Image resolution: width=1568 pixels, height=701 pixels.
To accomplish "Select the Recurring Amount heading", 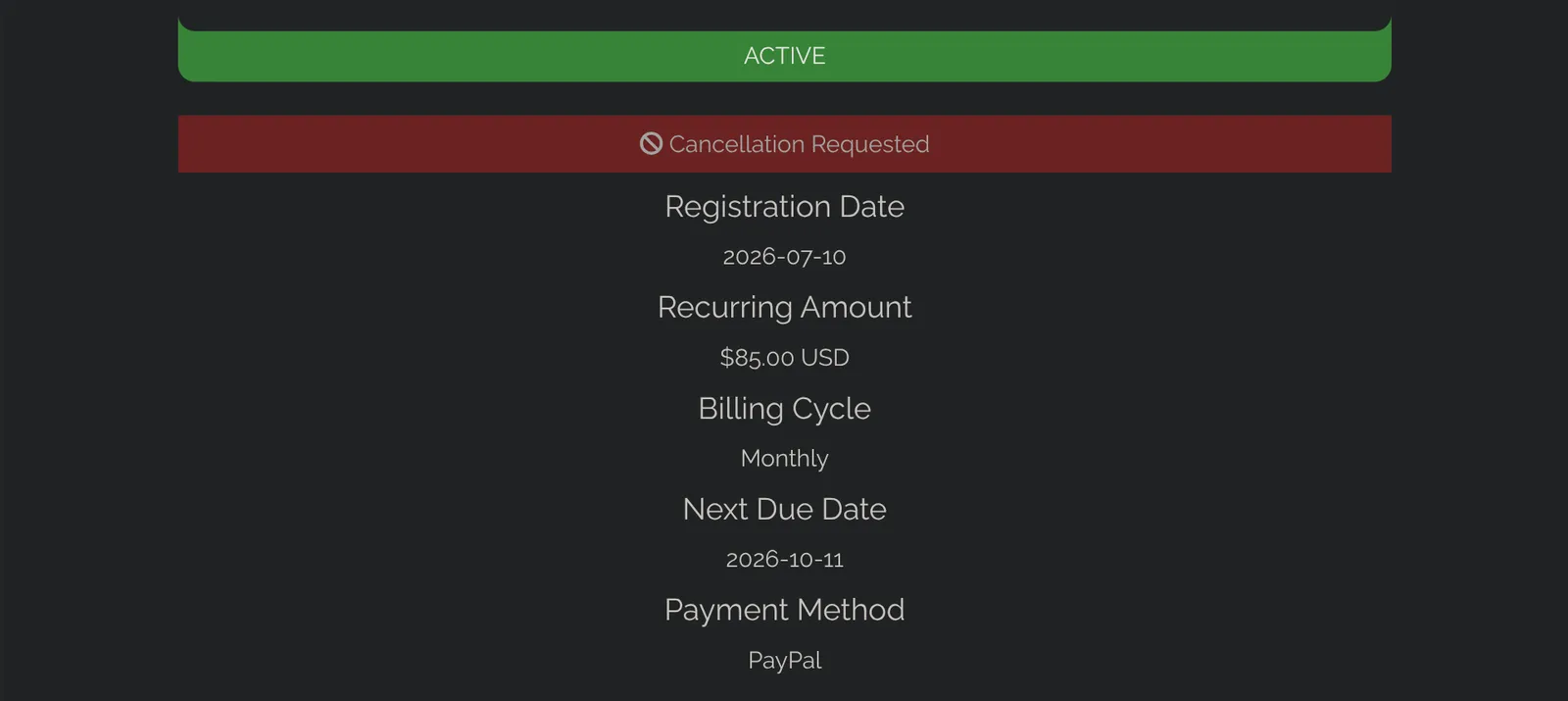I will [x=784, y=307].
